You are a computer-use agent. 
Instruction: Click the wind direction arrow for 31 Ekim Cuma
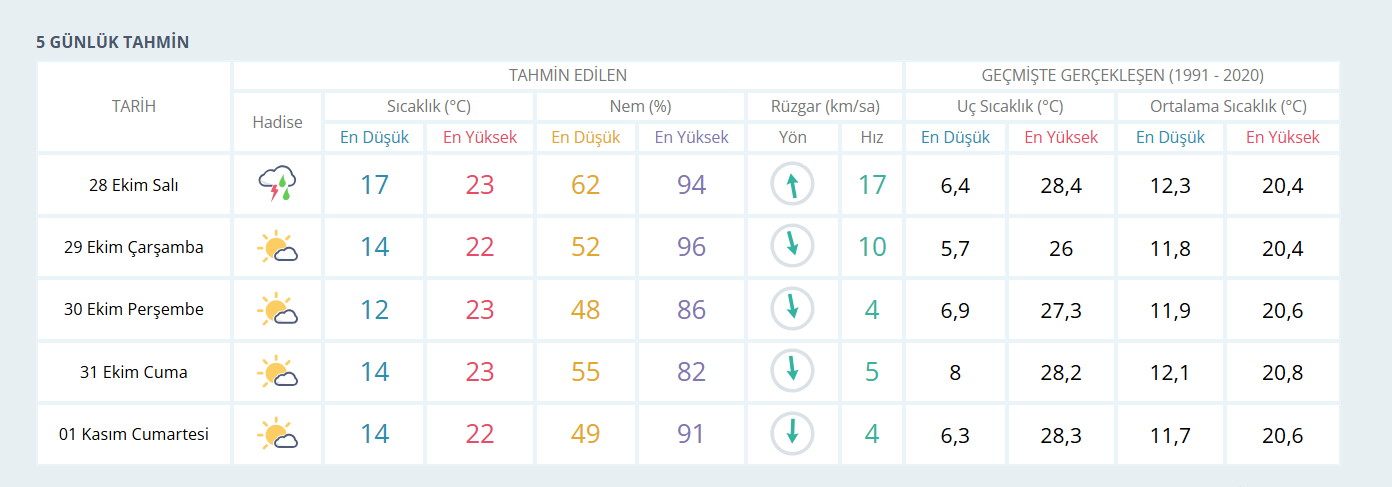click(792, 372)
